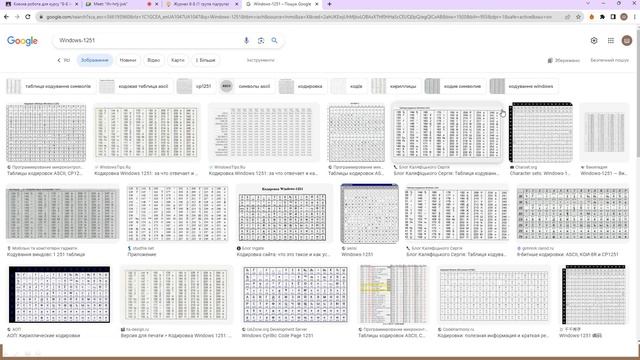The width and height of the screenshot is (640, 360).
Task: Open the 'Інструменти' search tools
Action: (x=260, y=60)
